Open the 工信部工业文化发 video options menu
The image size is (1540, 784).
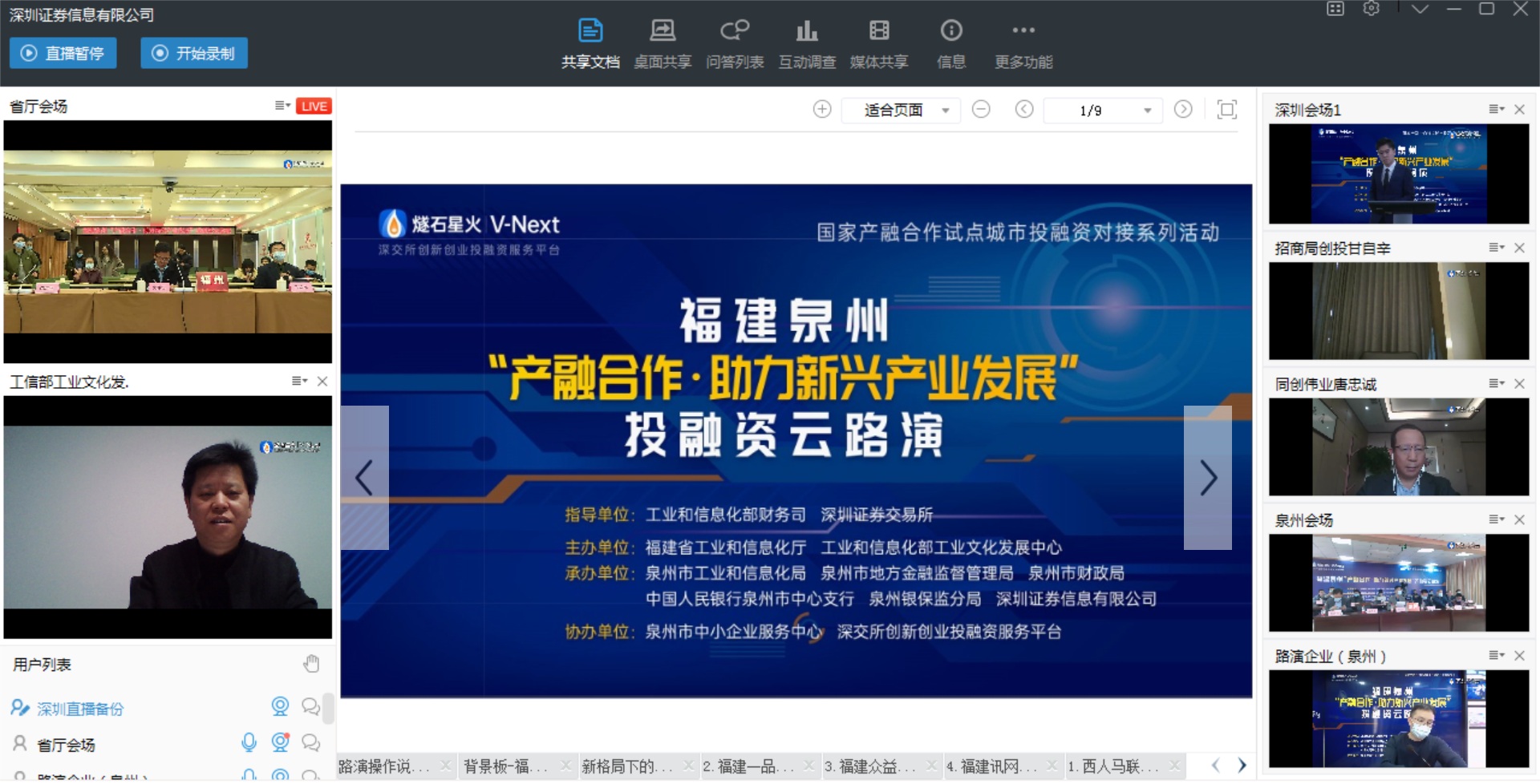pos(300,381)
